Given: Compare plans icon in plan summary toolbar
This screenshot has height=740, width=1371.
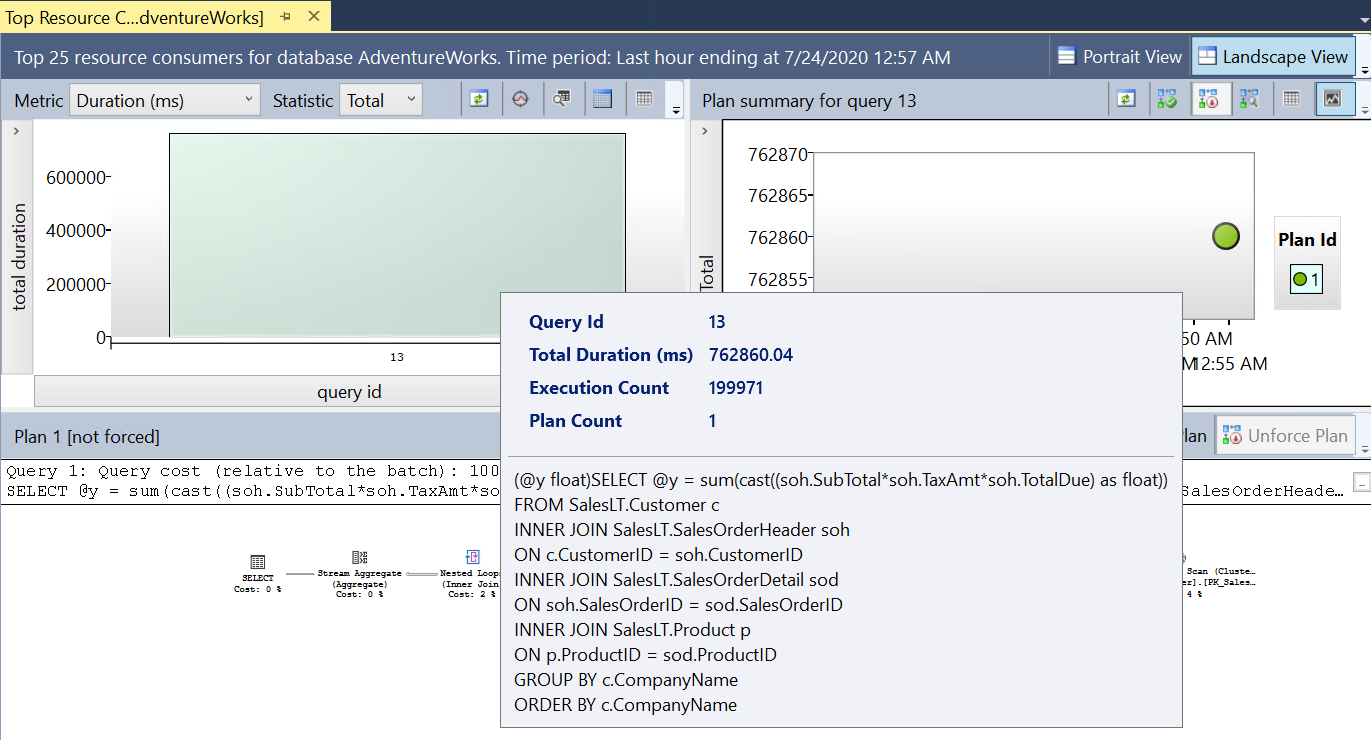Looking at the screenshot, I should pyautogui.click(x=1249, y=99).
